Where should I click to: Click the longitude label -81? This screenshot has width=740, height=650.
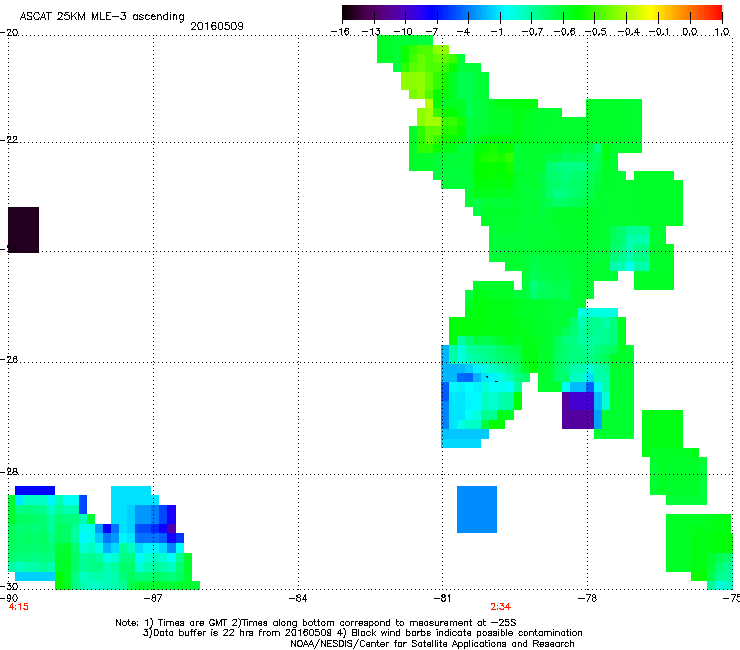click(442, 599)
